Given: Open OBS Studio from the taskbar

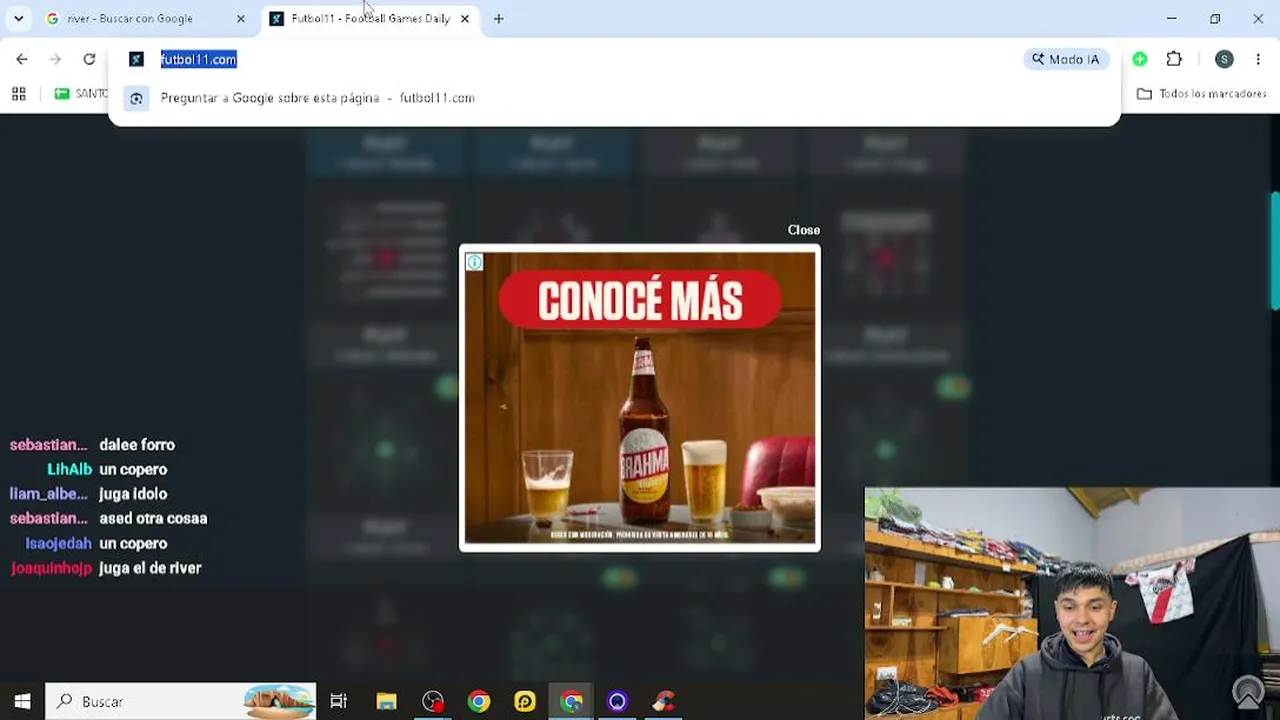Looking at the screenshot, I should tap(432, 701).
